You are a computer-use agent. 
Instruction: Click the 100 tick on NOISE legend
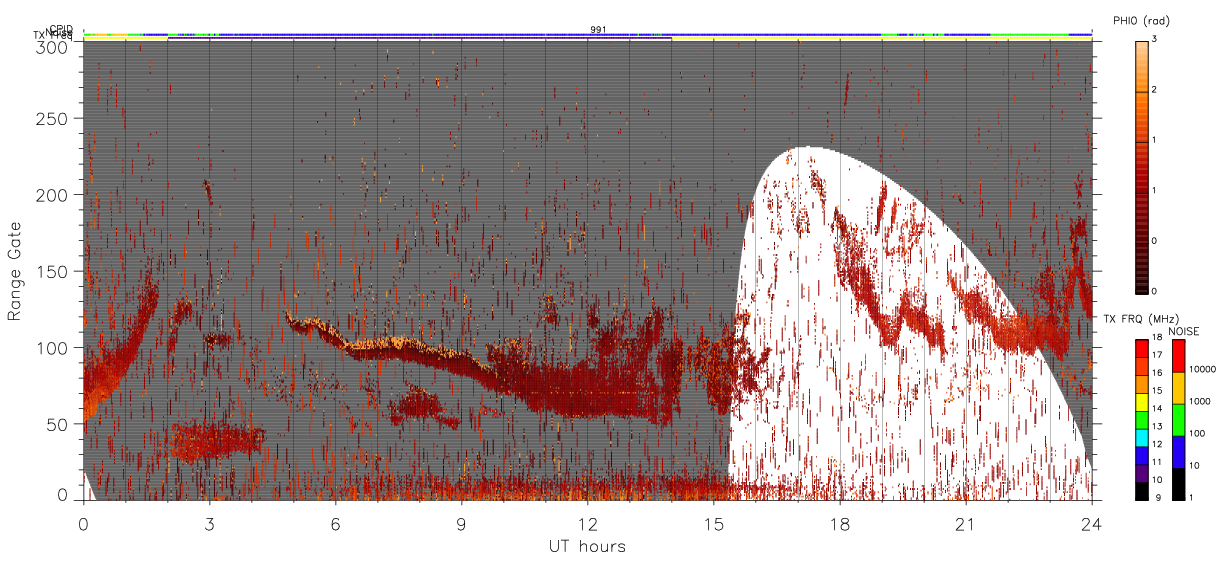coord(1198,433)
